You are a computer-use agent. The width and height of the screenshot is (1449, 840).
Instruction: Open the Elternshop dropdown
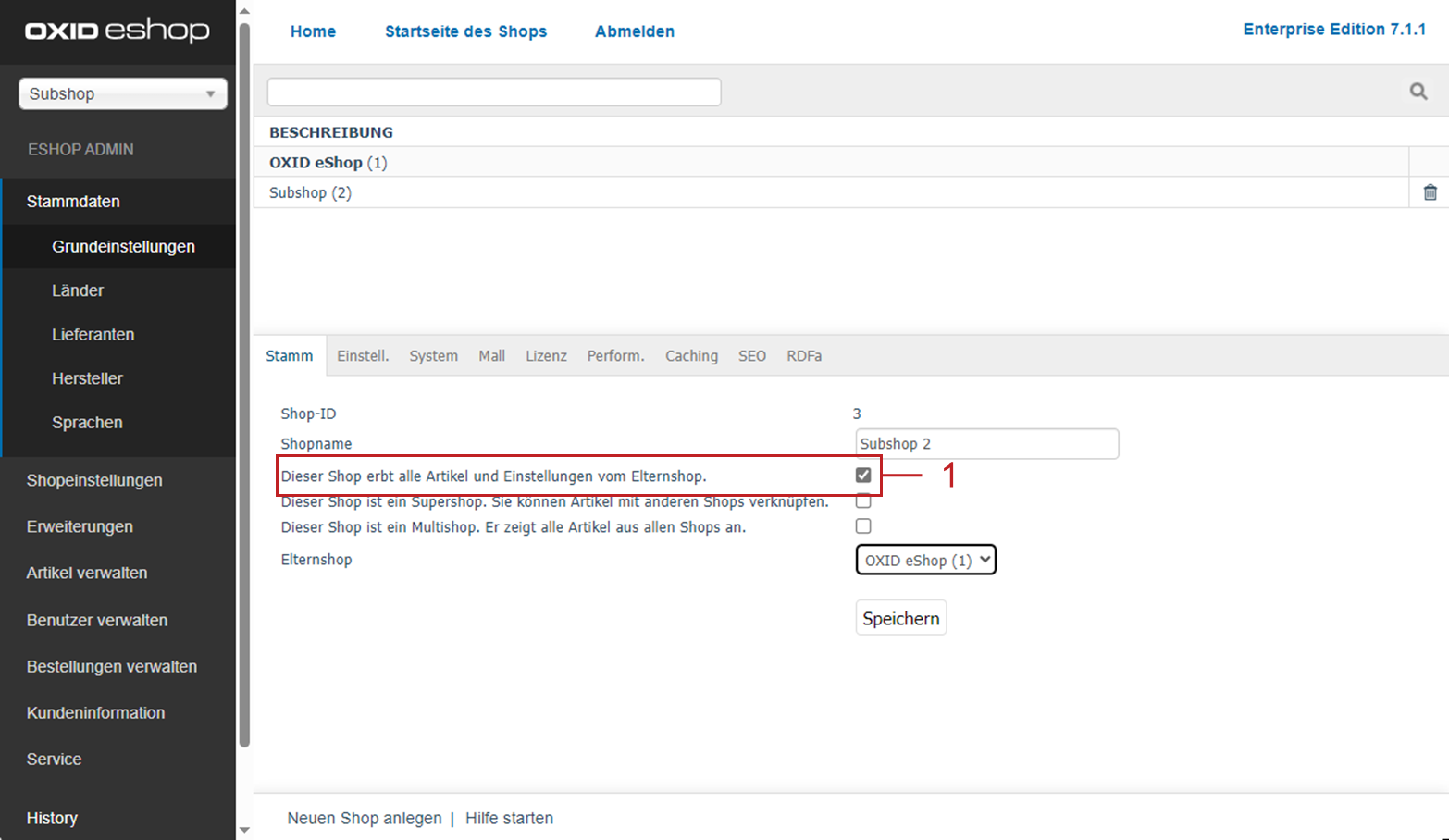coord(925,560)
